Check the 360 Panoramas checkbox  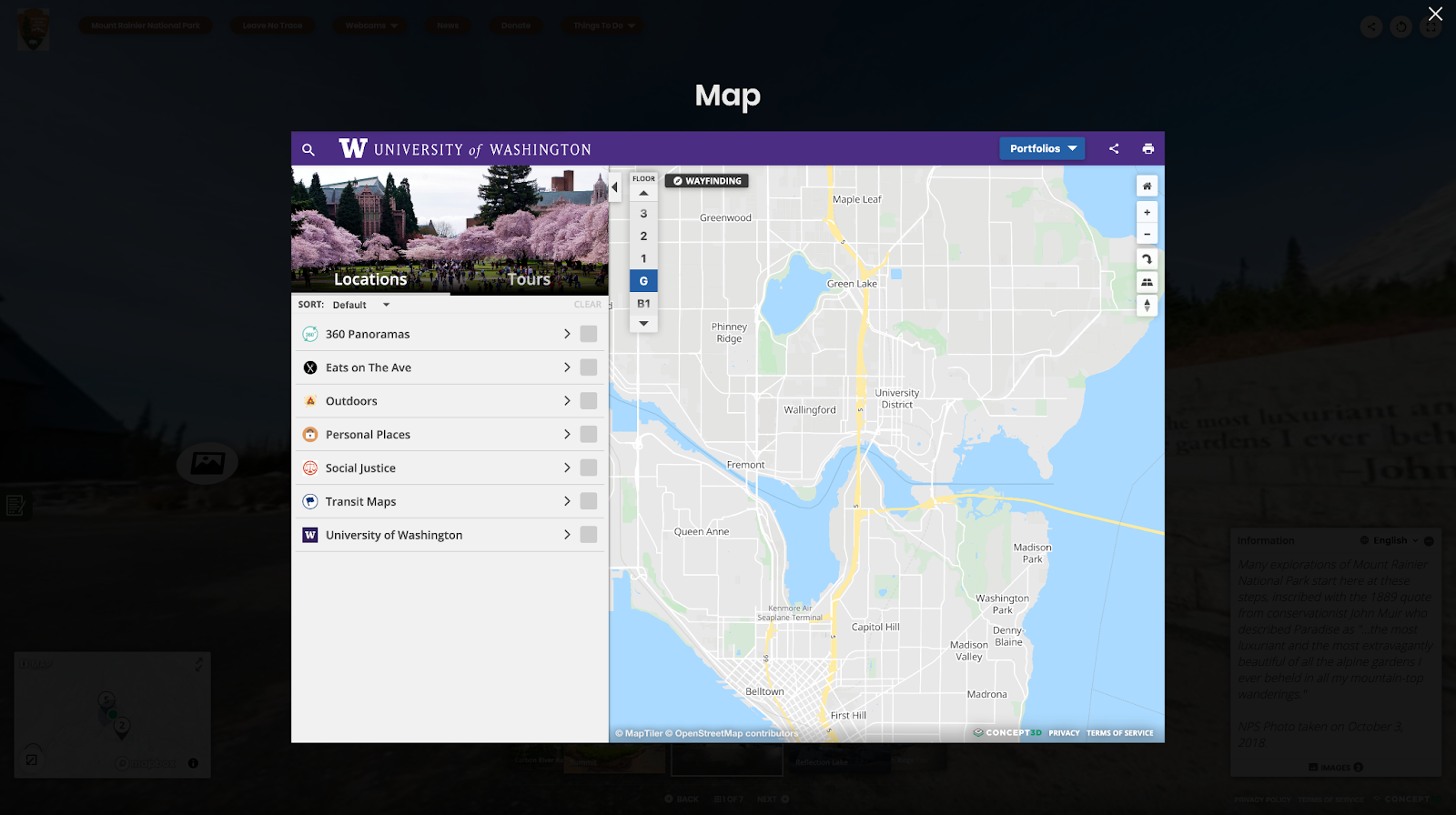pos(589,334)
